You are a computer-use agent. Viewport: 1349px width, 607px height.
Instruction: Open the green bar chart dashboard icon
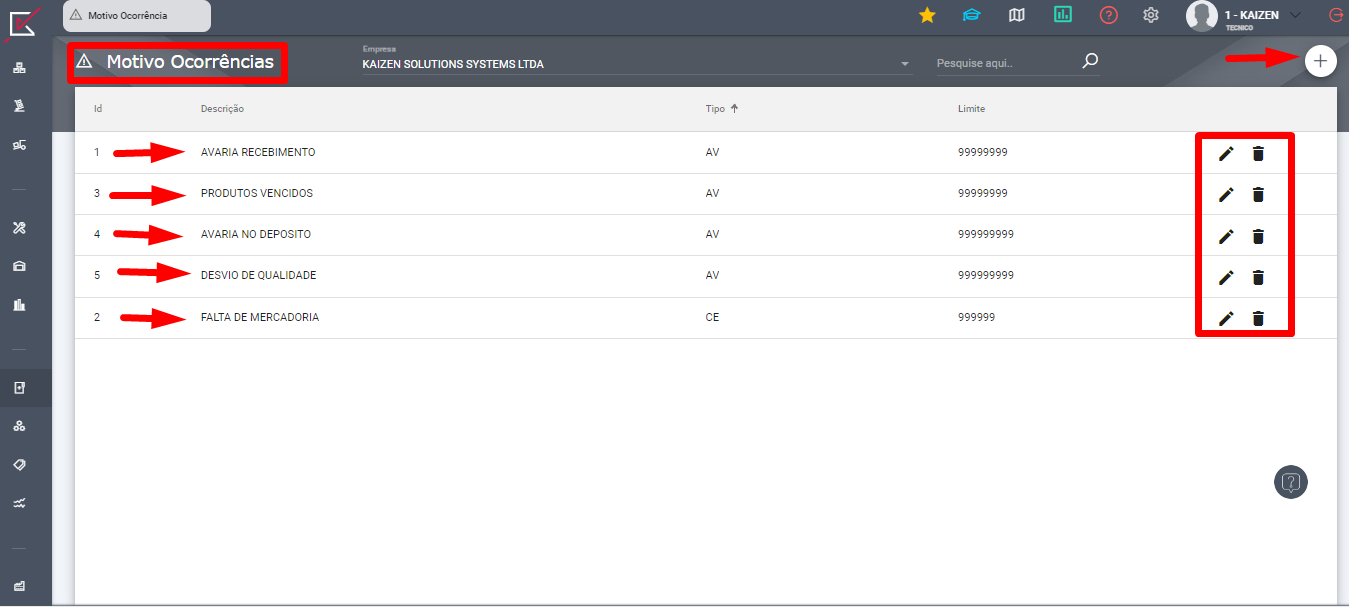pyautogui.click(x=1063, y=14)
